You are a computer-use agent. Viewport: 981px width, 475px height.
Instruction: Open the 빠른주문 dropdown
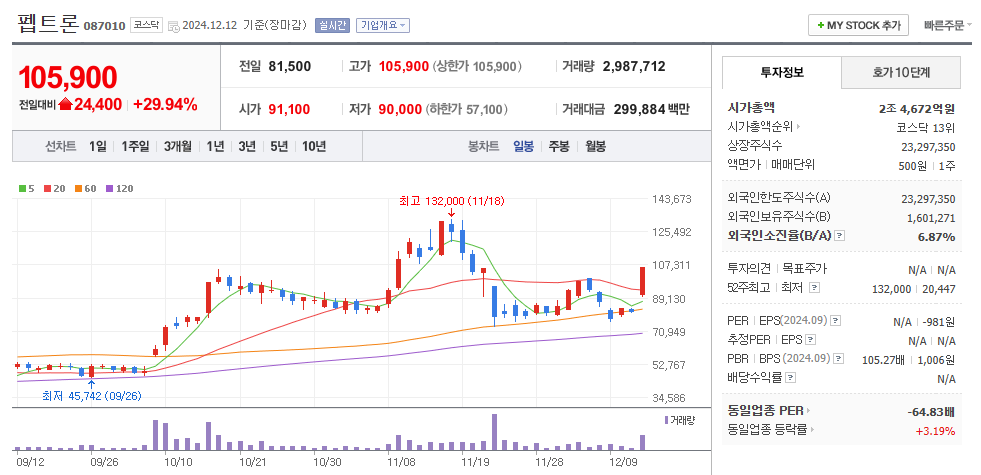948,26
